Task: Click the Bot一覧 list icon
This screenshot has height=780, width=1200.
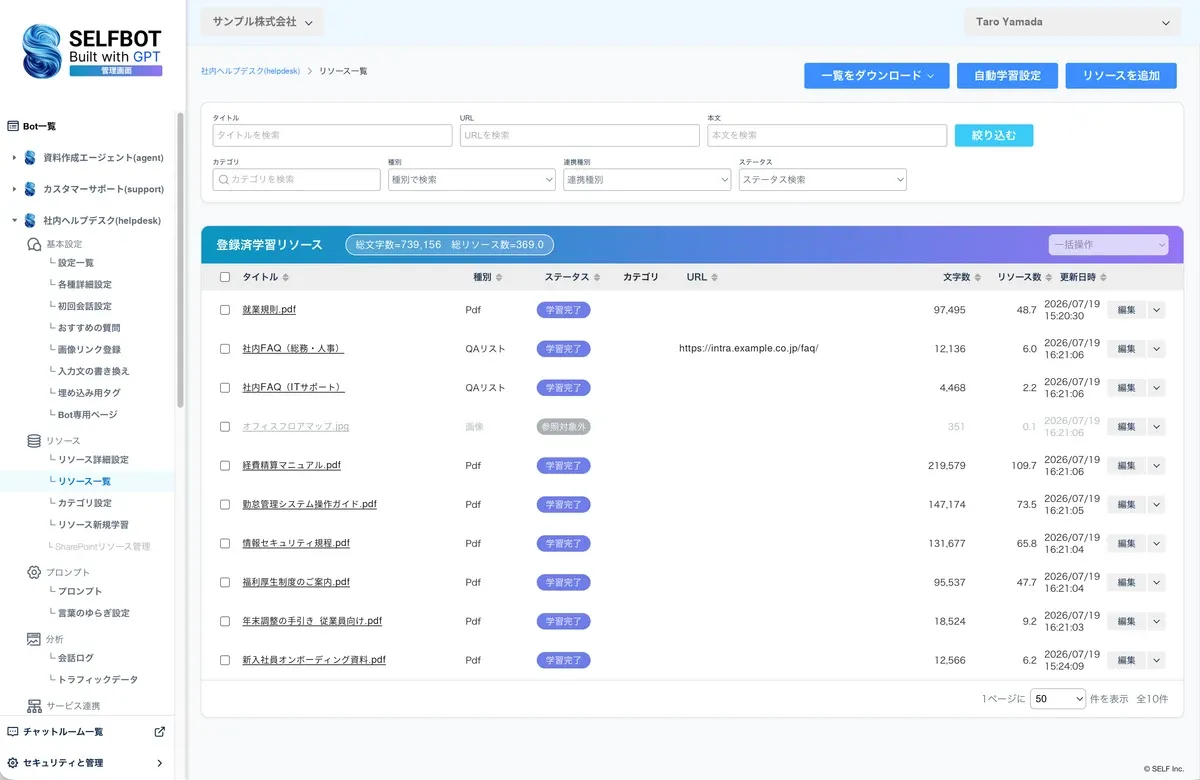Action: (x=14, y=126)
